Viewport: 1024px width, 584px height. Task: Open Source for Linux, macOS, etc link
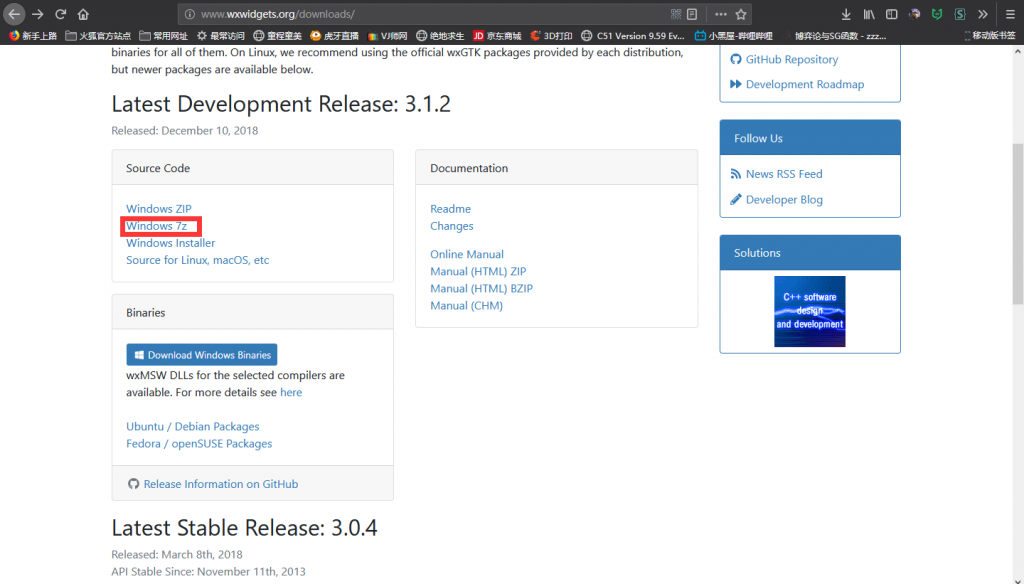(x=197, y=259)
